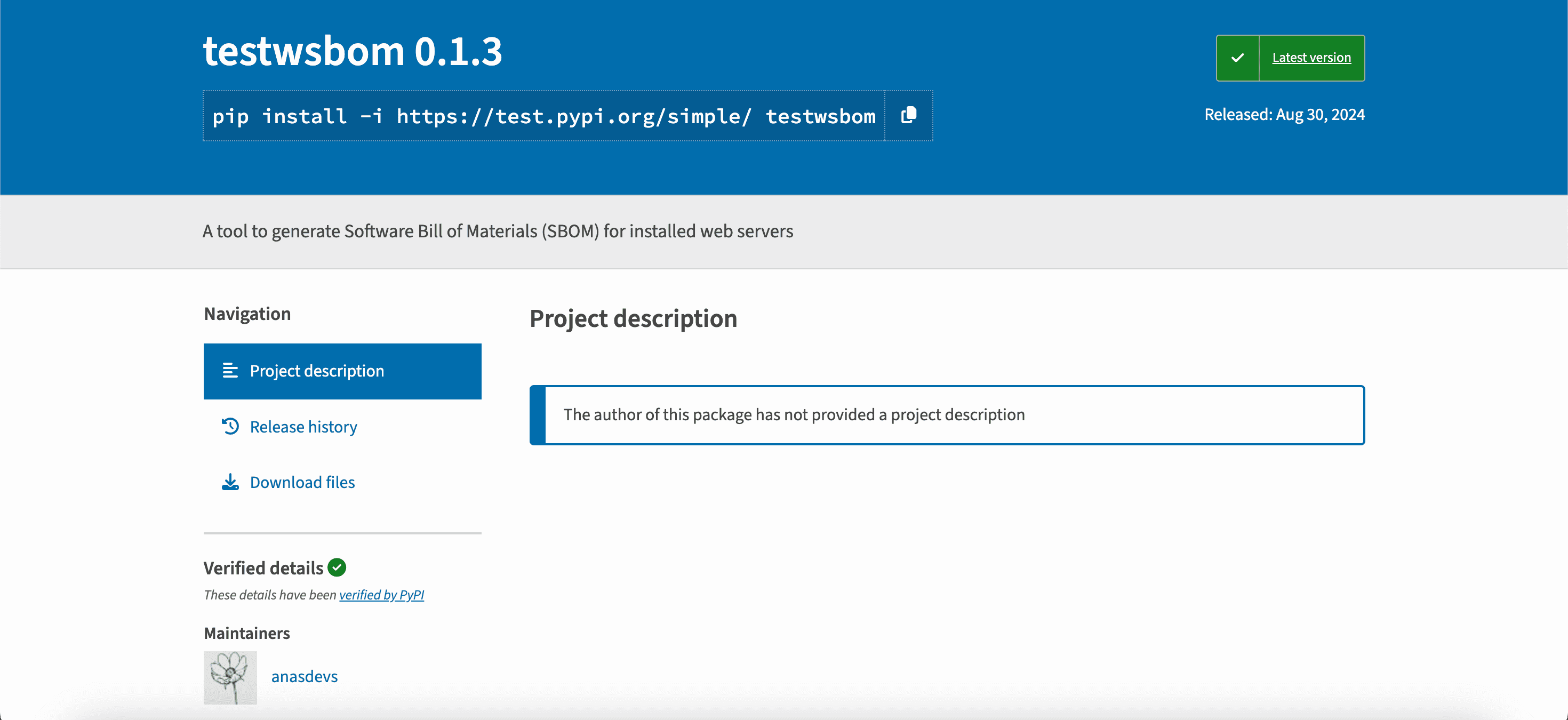This screenshot has height=720, width=1568.
Task: Click the Download files arrow icon
Action: point(230,482)
